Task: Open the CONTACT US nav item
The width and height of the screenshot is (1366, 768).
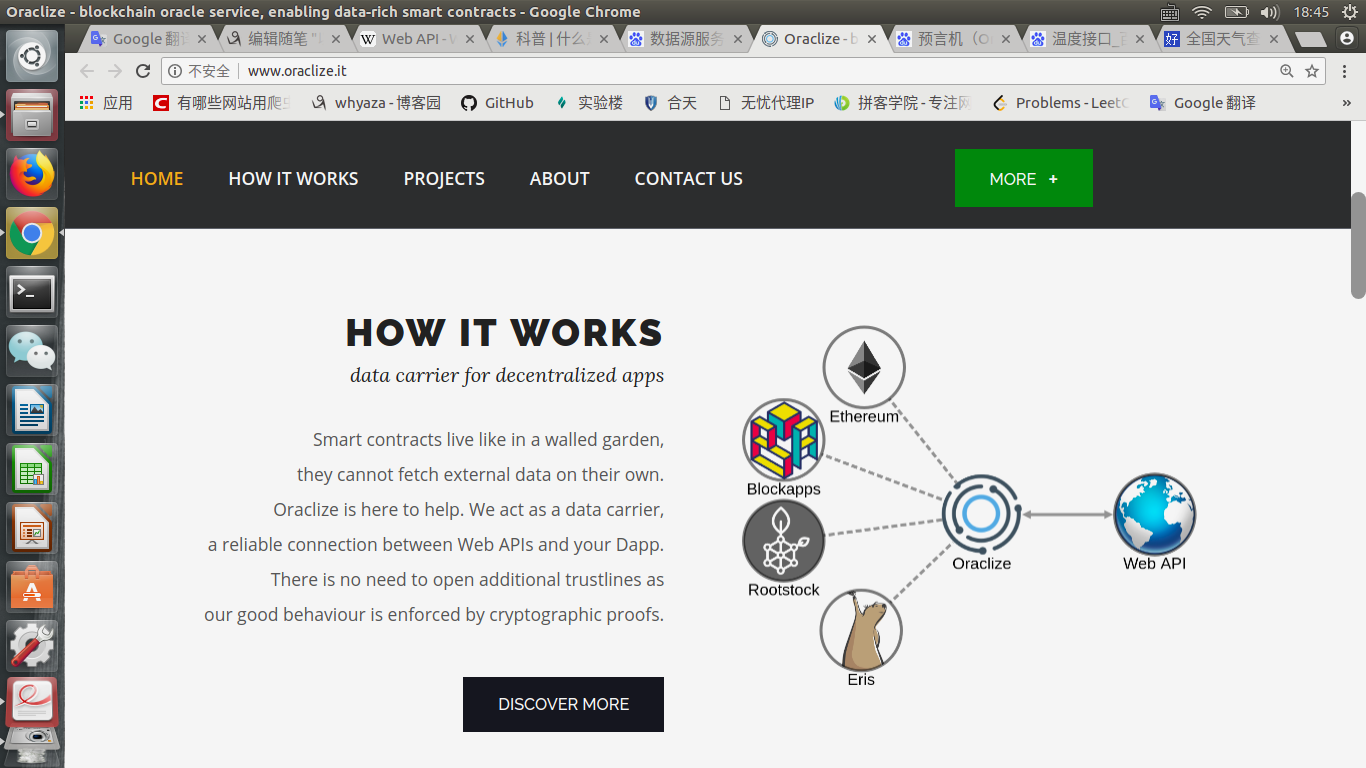Action: (689, 179)
